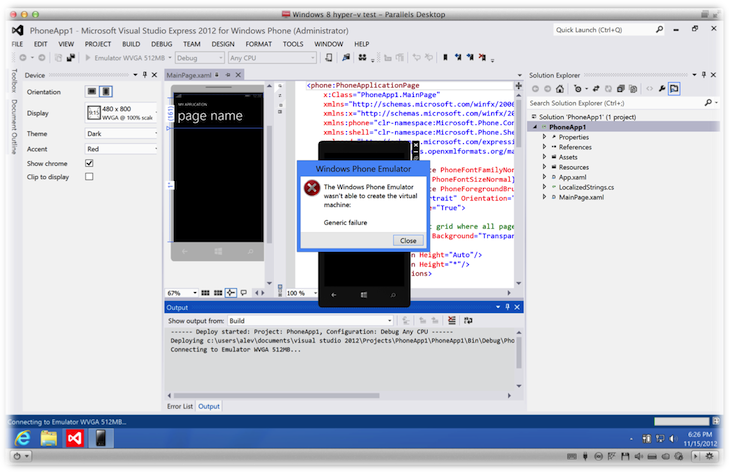Open the Display 480 x 800 dropdown

tap(122, 113)
